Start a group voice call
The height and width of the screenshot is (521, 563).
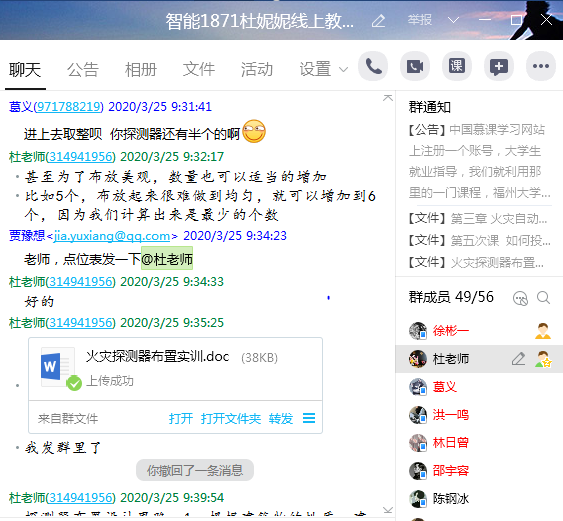tap(373, 66)
